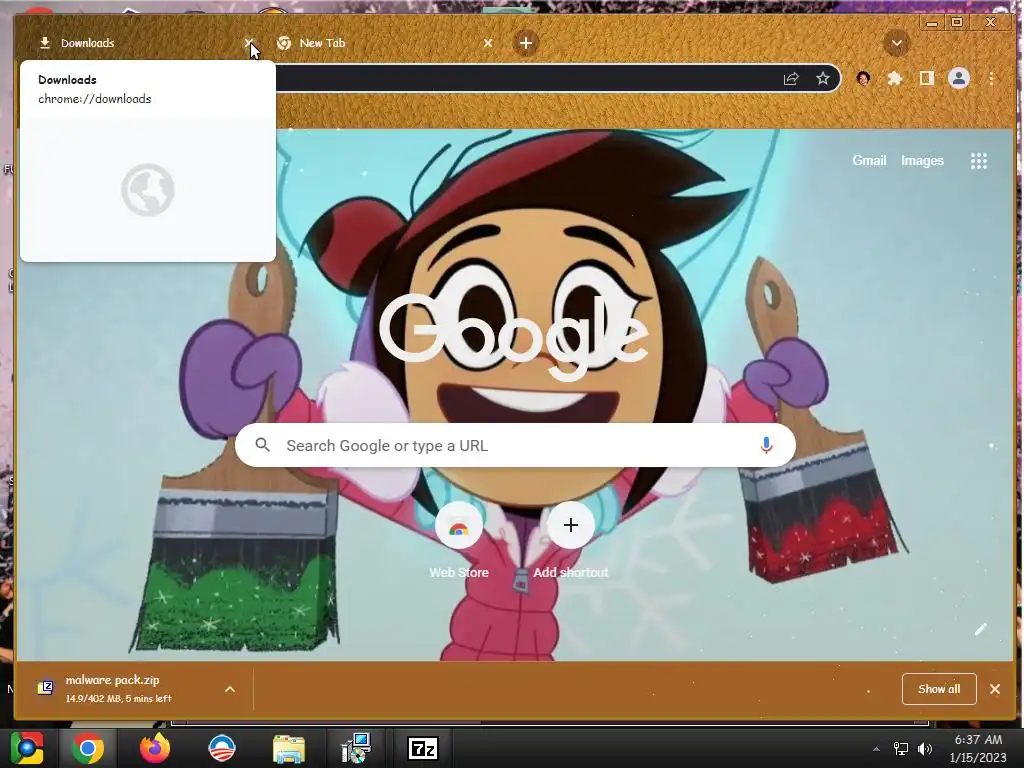This screenshot has width=1024, height=768.
Task: Close the Downloads tab
Action: (249, 43)
